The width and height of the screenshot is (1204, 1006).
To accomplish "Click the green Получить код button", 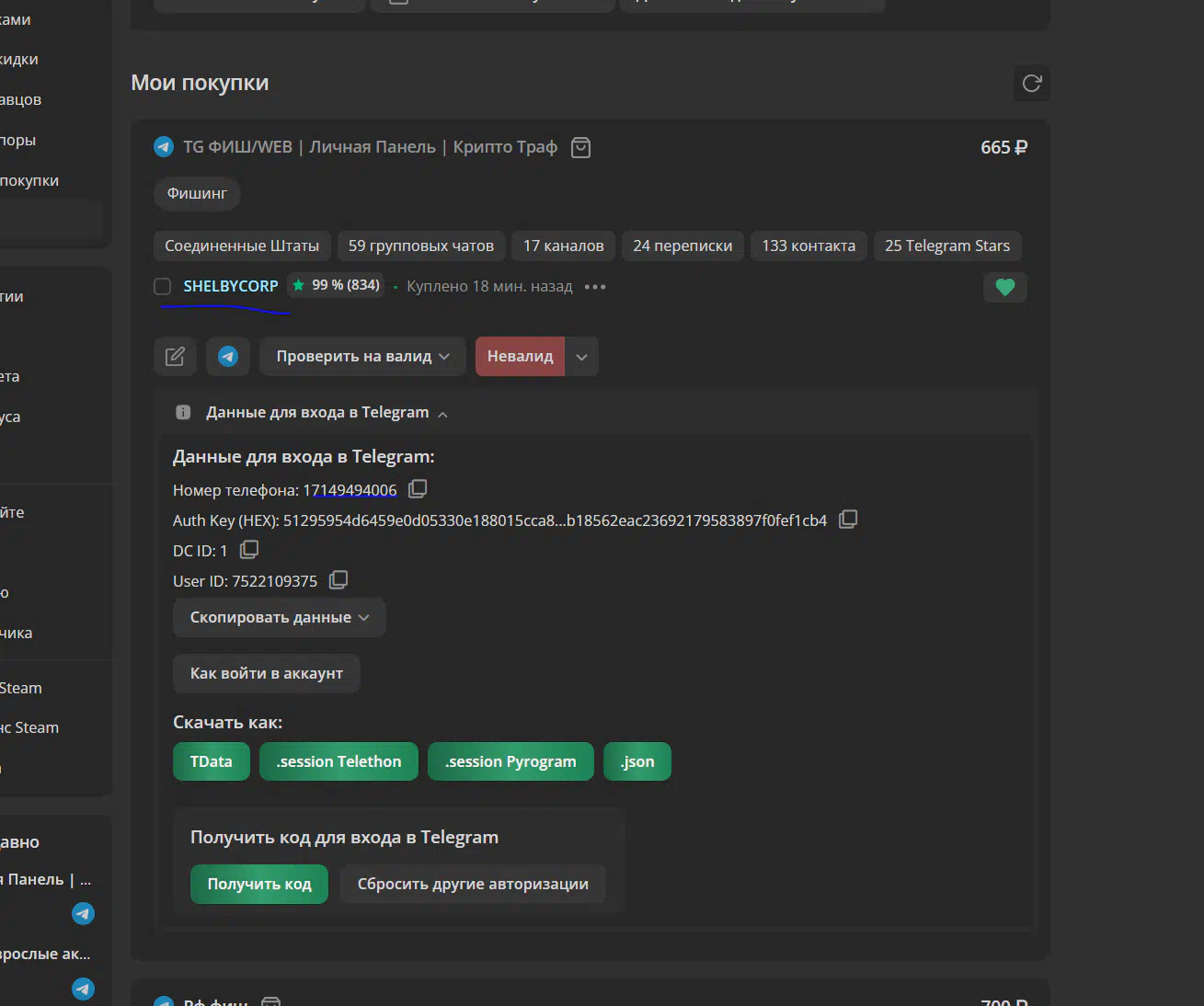I will [259, 884].
